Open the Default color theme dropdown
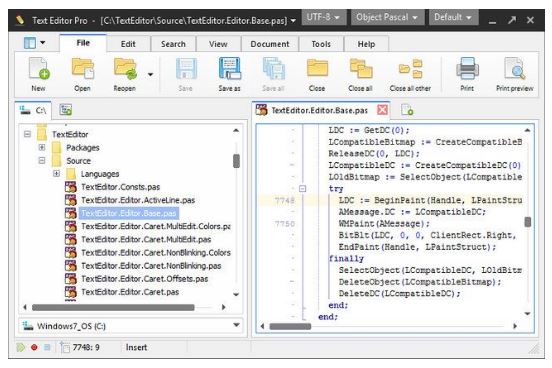This screenshot has height=368, width=552. pyautogui.click(x=453, y=17)
